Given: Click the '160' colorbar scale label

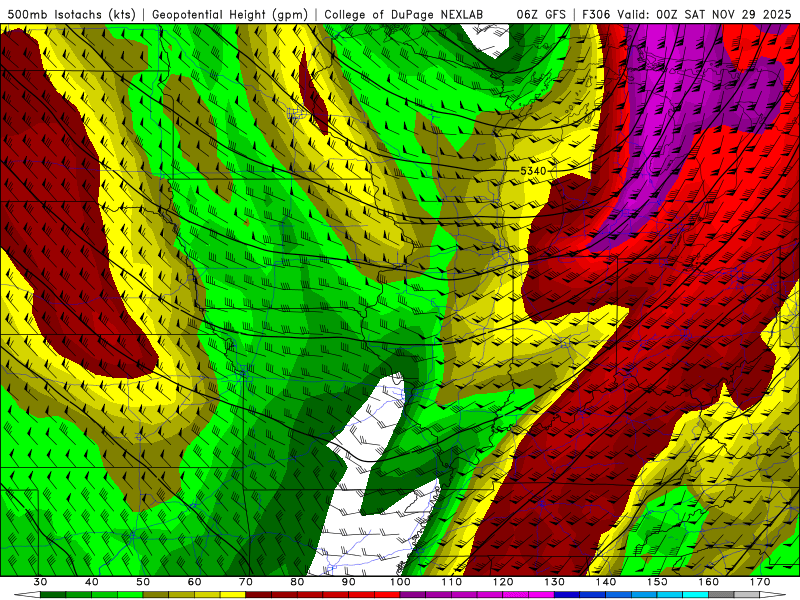Looking at the screenshot, I should point(709,582).
